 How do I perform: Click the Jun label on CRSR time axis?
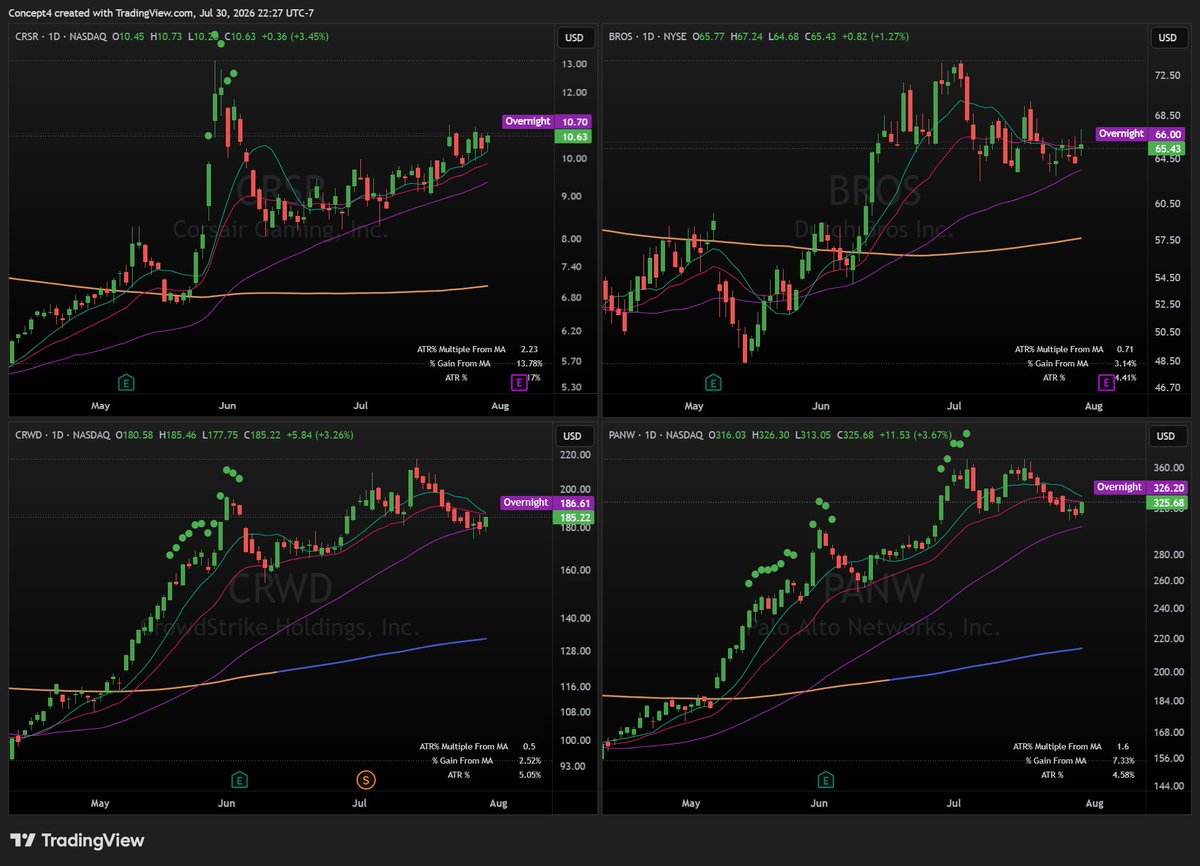[227, 406]
